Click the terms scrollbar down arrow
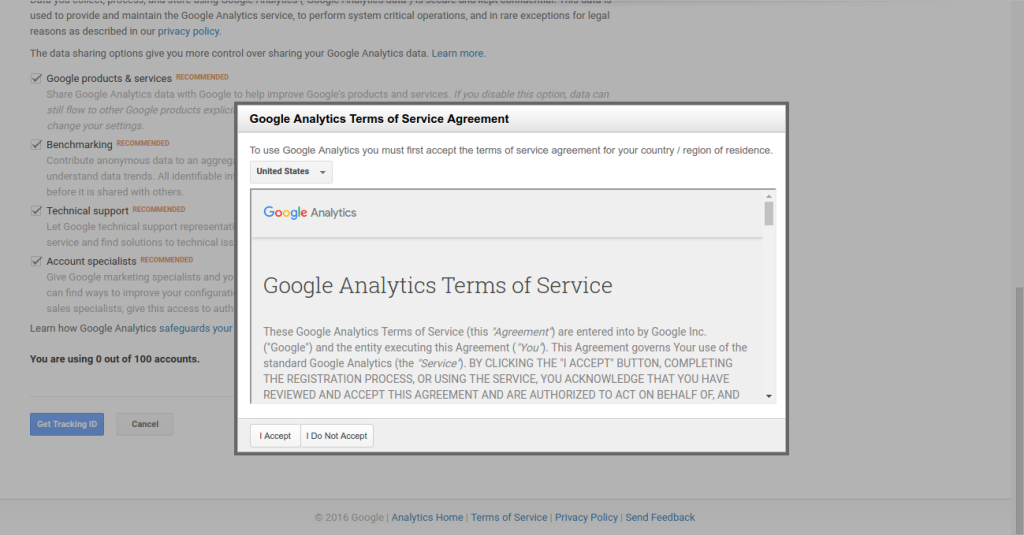The image size is (1024, 535). 769,396
